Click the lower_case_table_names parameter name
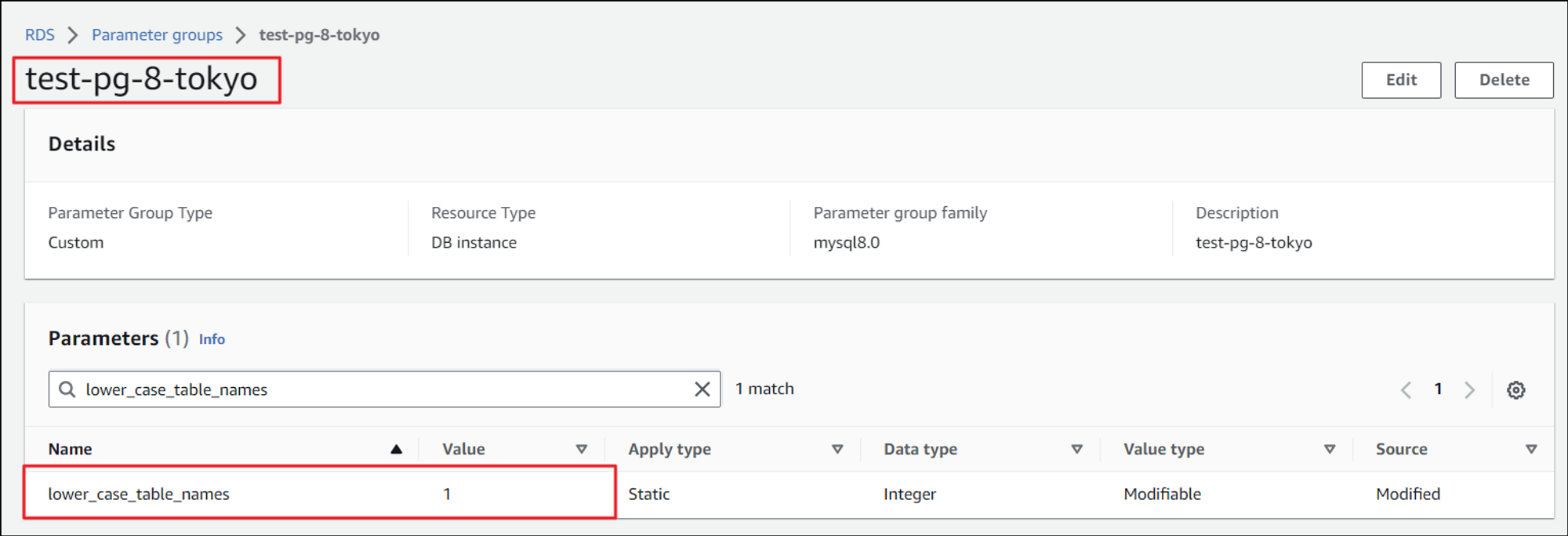 click(x=139, y=494)
